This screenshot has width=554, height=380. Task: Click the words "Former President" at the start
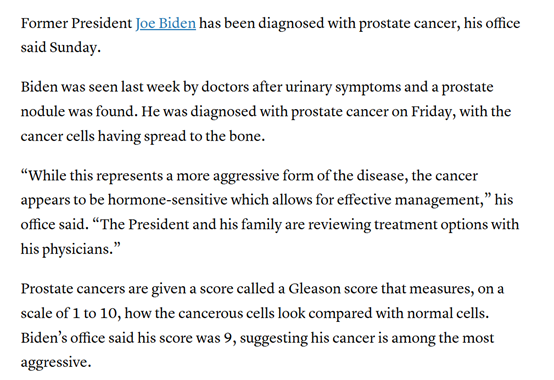(76, 23)
